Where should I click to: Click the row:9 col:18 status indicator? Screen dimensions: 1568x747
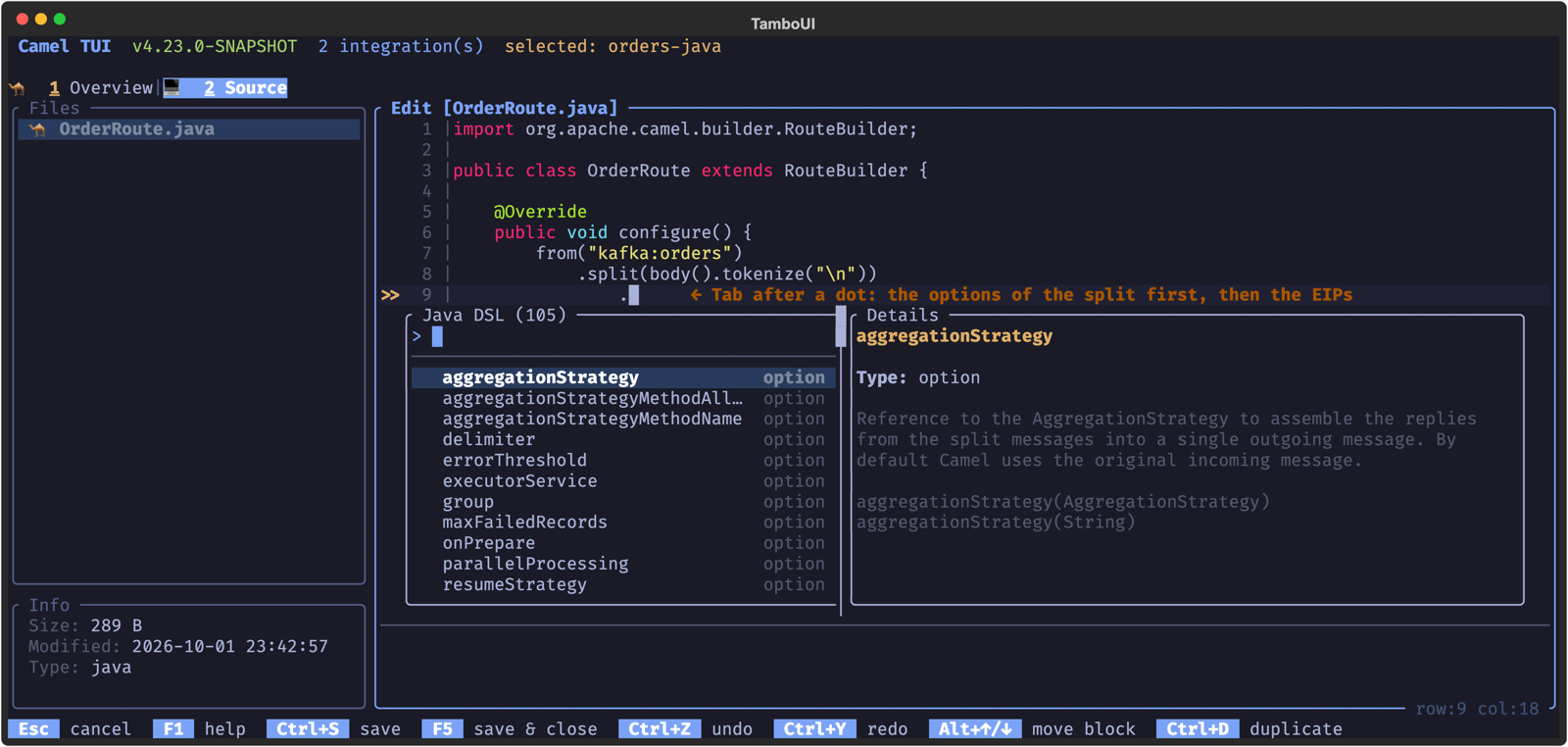pos(1477,709)
